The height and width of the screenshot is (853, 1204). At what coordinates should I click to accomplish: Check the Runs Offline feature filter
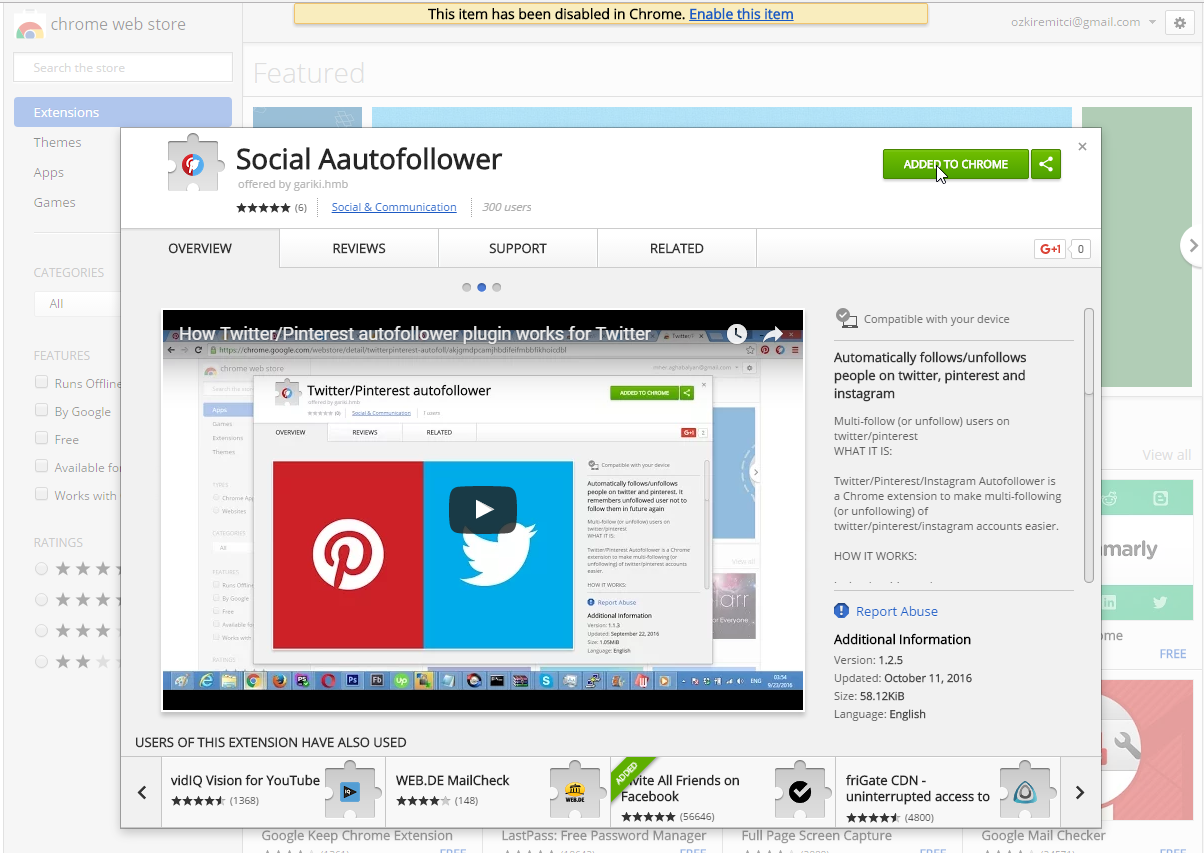tap(41, 382)
